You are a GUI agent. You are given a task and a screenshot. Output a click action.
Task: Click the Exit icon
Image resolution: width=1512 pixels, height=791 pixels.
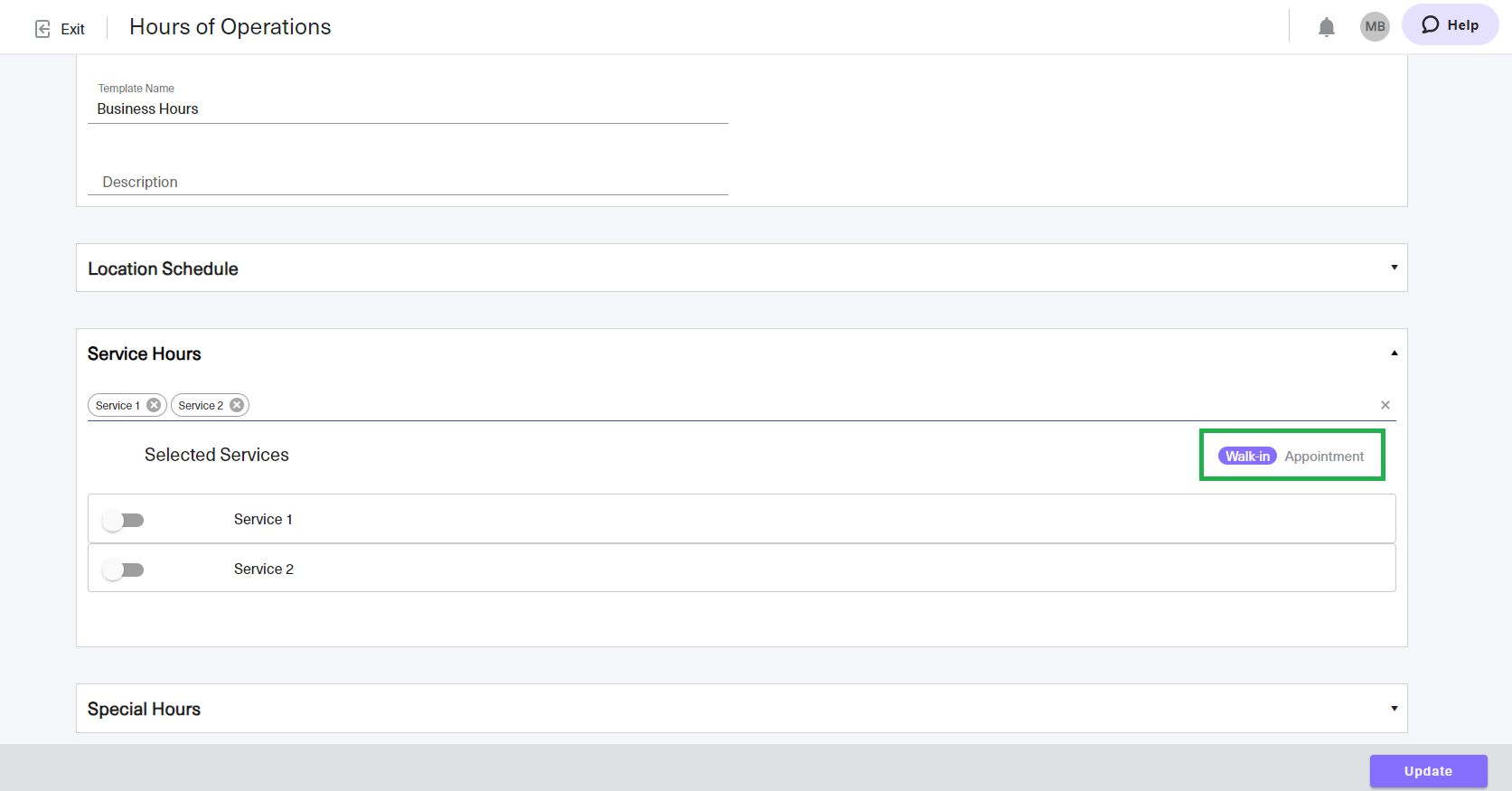tap(42, 29)
